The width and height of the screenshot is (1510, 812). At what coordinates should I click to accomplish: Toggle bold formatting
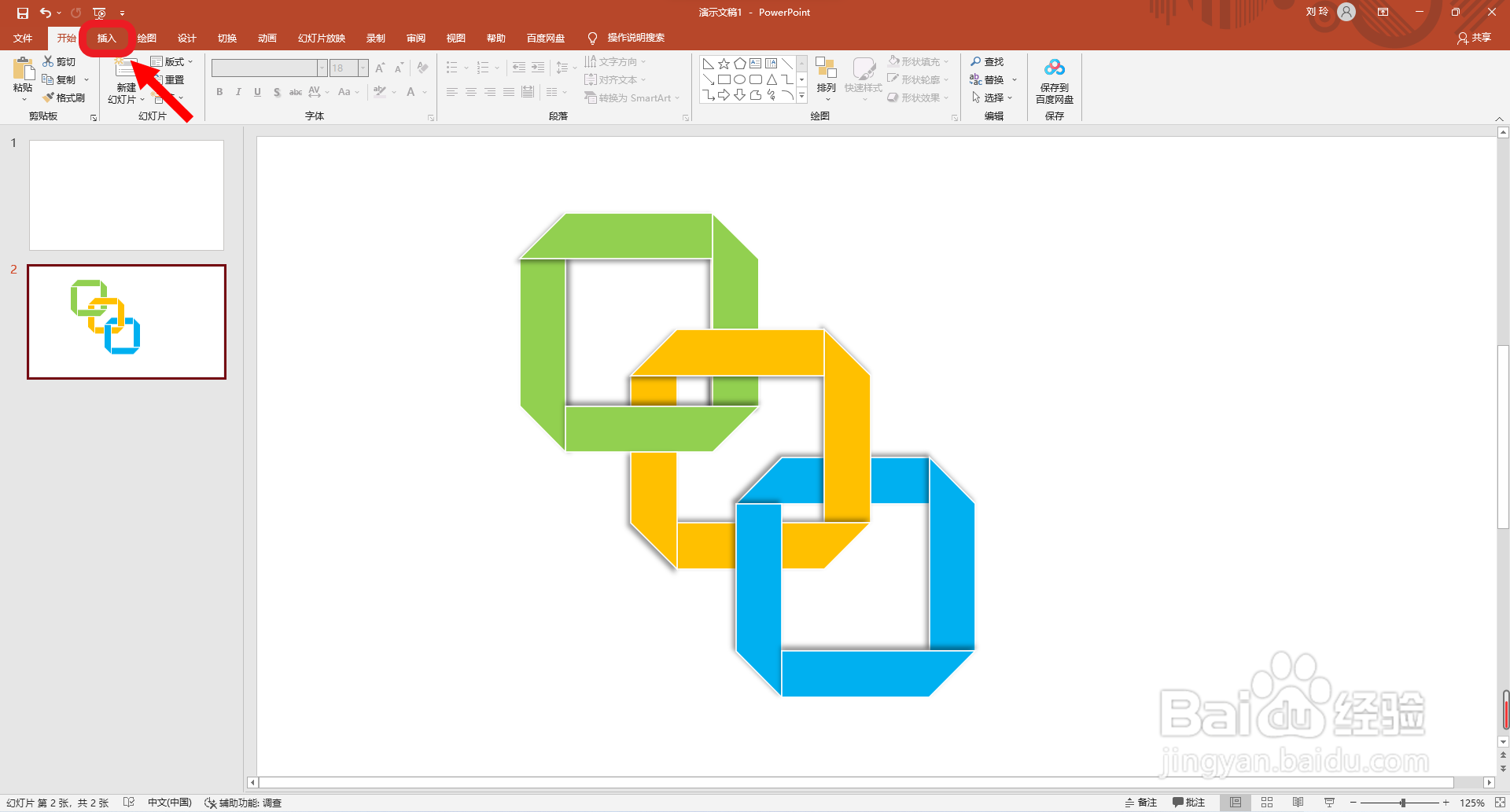219,92
